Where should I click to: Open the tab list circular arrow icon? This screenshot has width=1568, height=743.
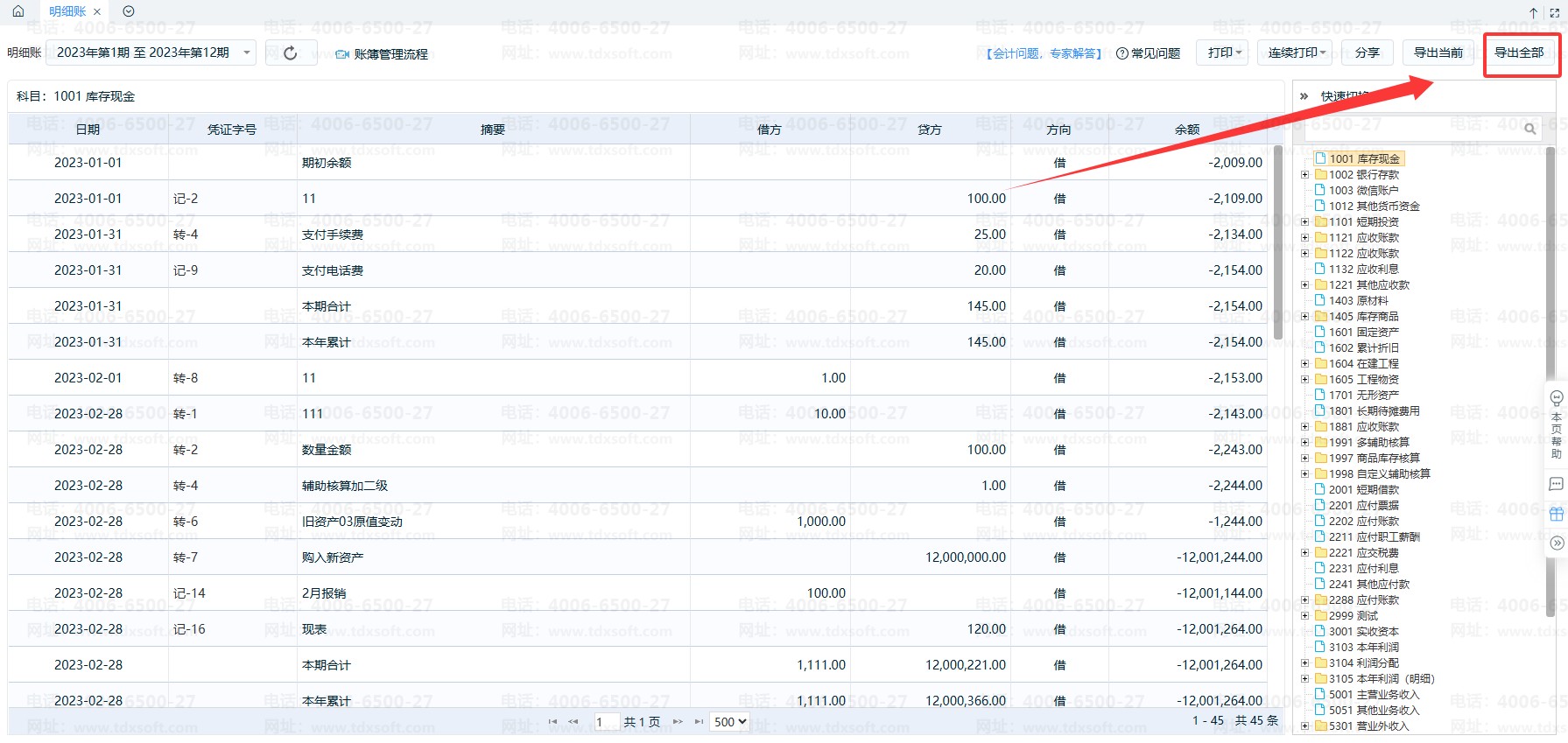(x=129, y=11)
